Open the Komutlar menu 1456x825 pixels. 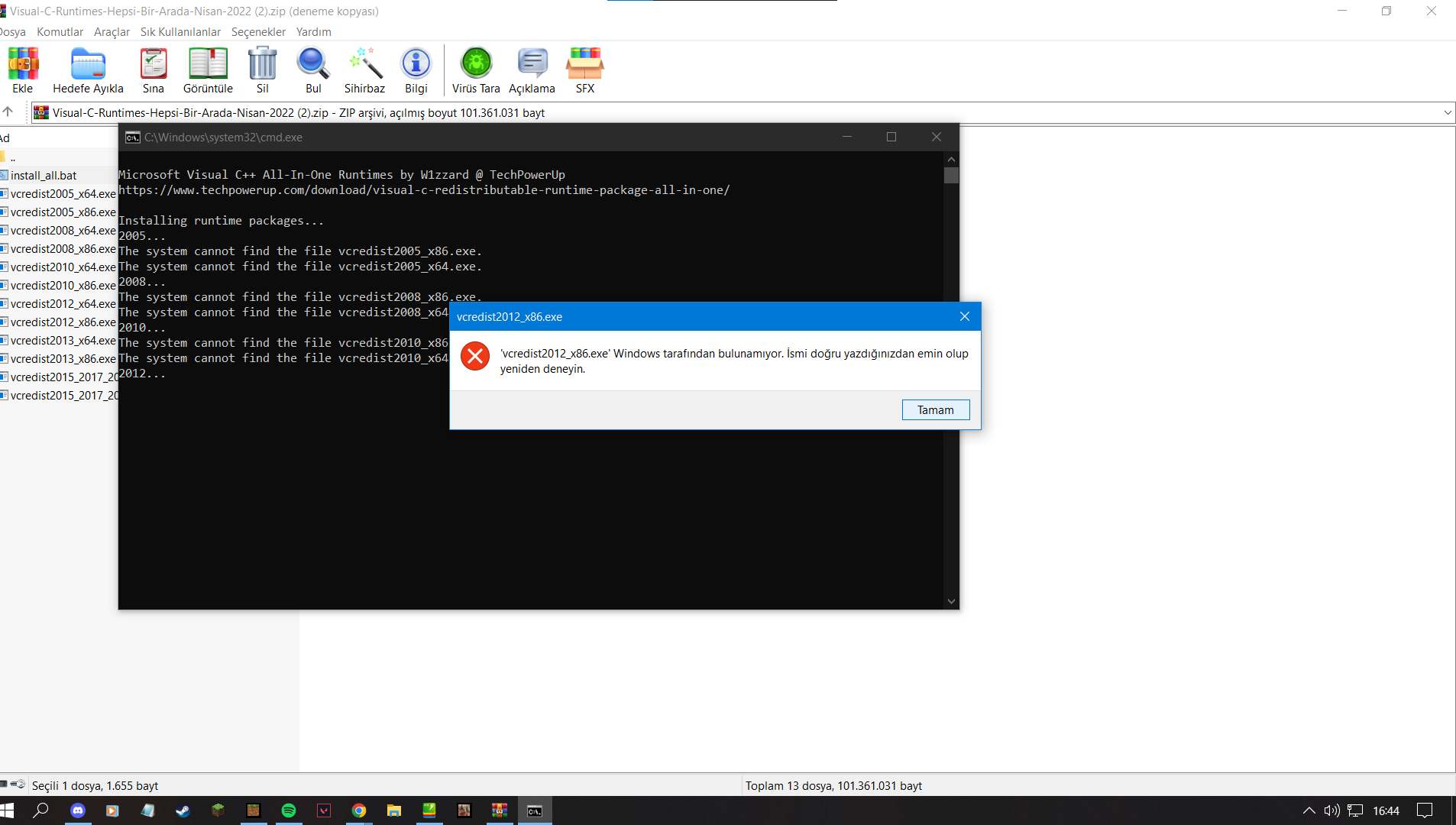pyautogui.click(x=60, y=32)
